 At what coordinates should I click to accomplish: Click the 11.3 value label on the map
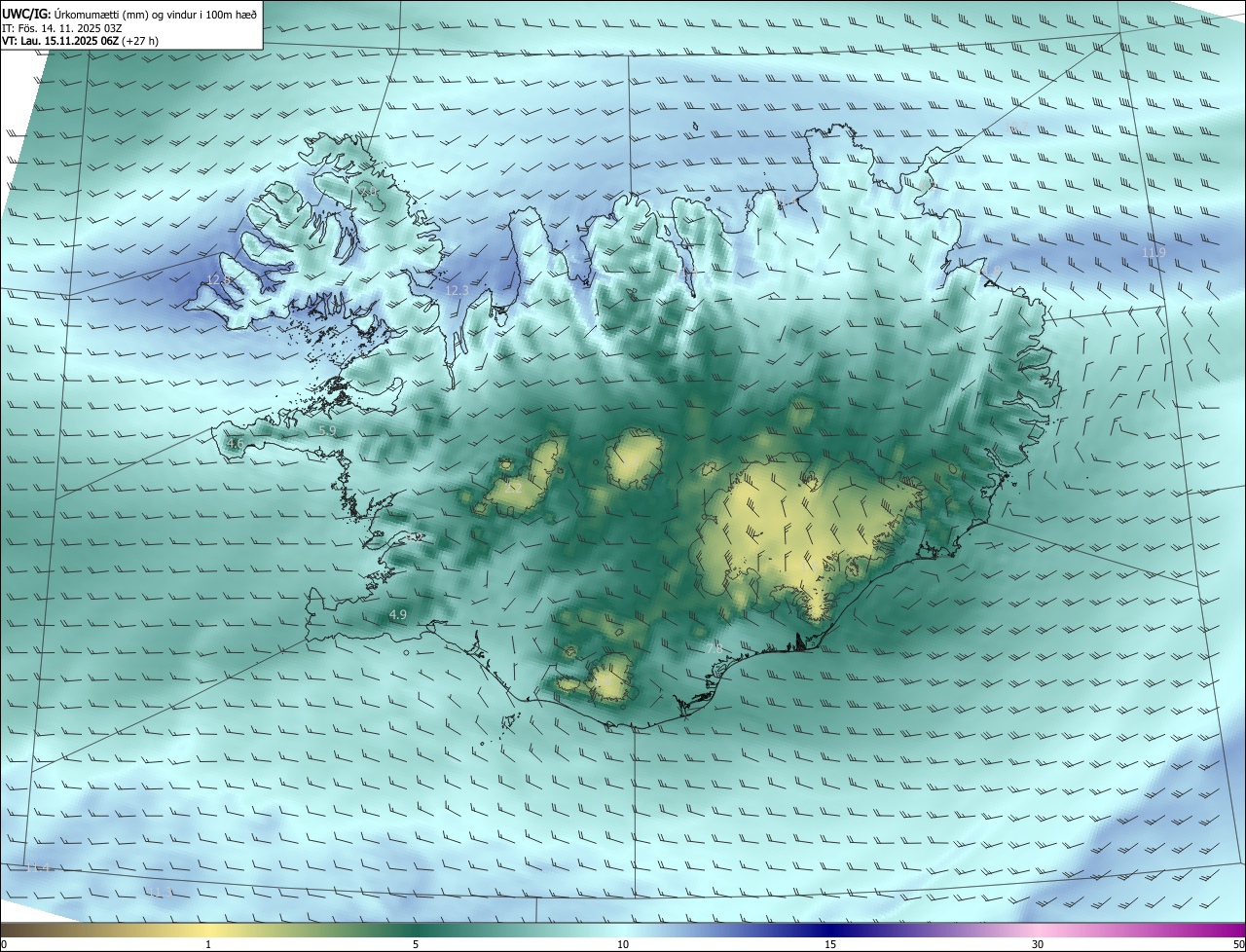[159, 892]
